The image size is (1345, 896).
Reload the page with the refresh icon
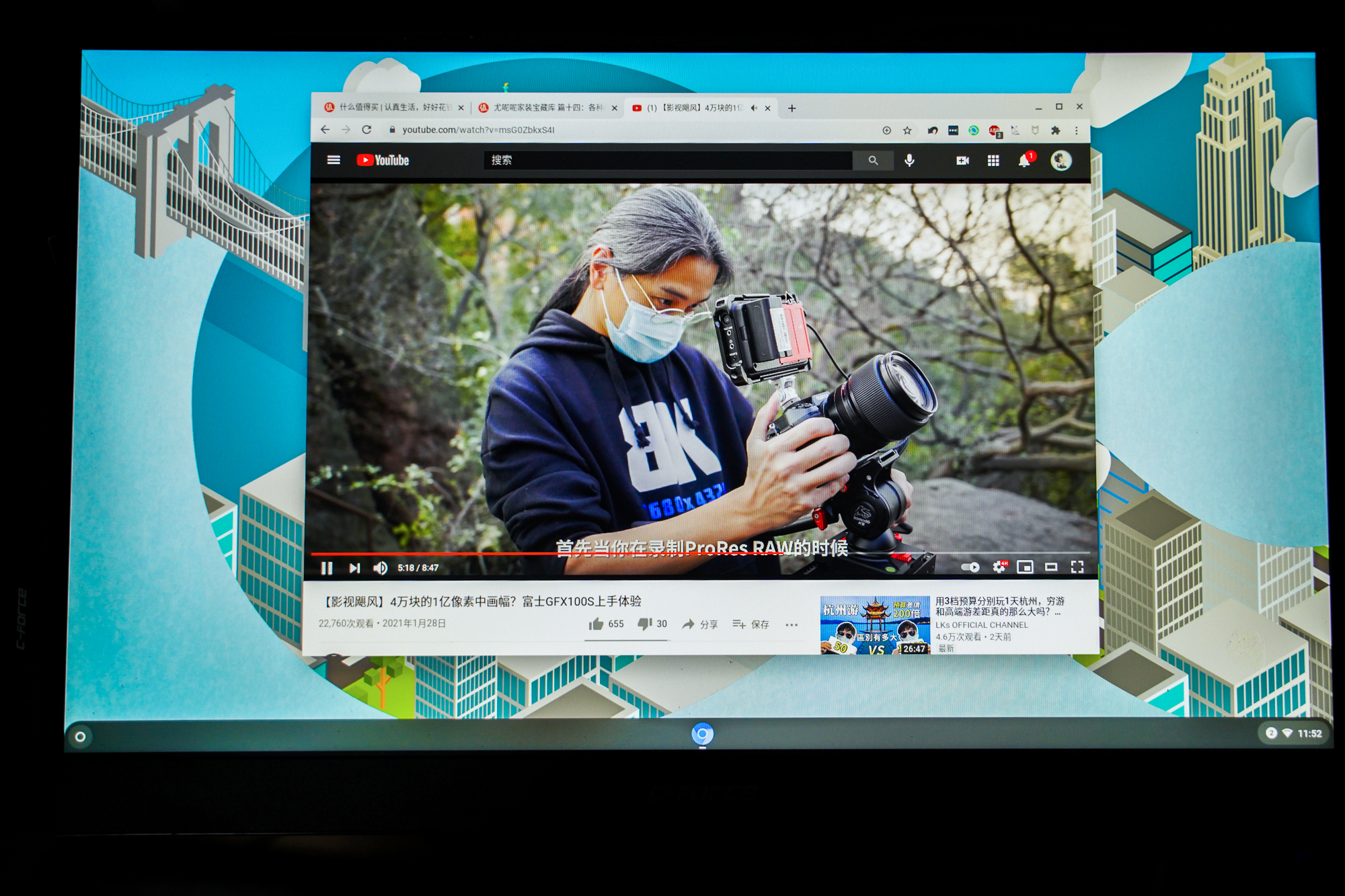pos(367,130)
